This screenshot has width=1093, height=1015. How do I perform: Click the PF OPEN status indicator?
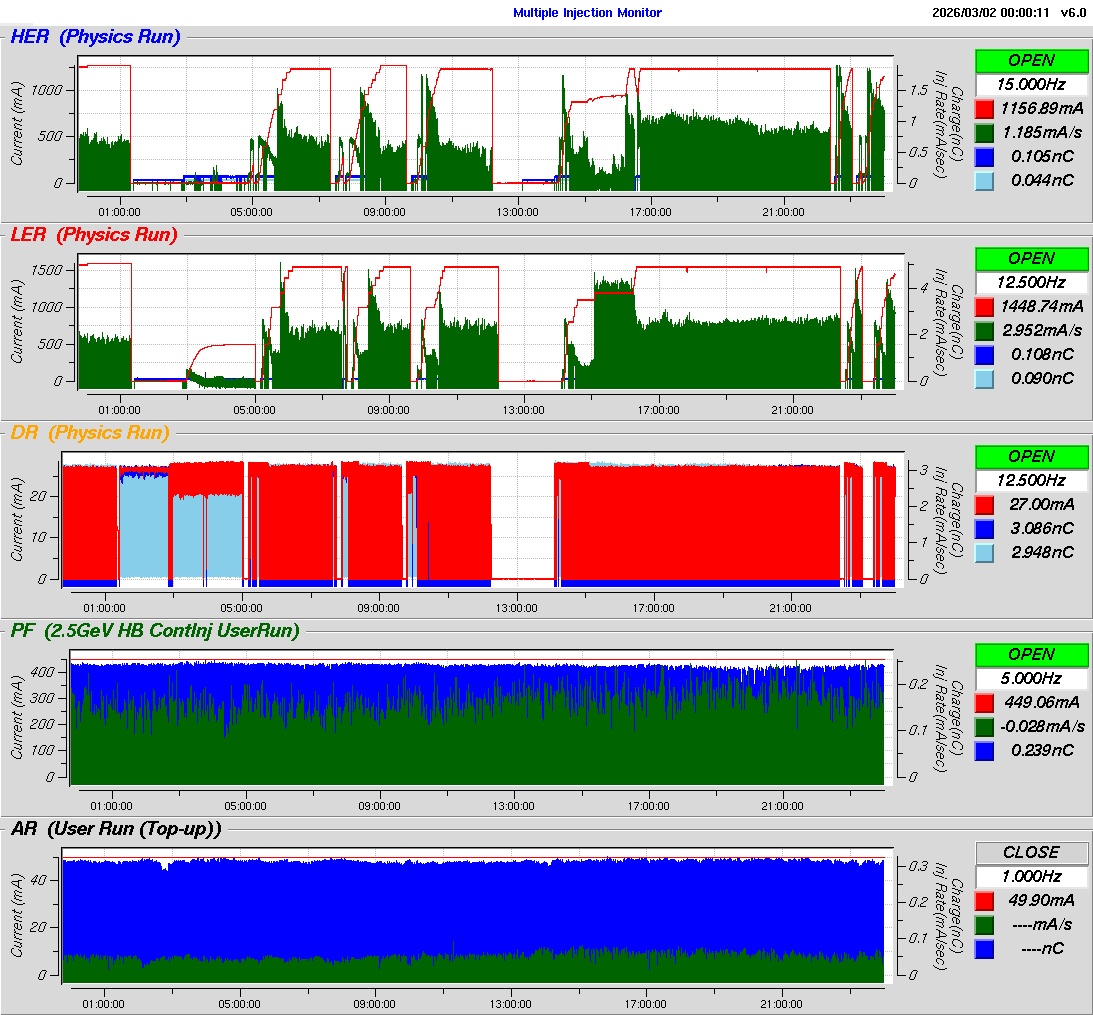[x=1031, y=654]
